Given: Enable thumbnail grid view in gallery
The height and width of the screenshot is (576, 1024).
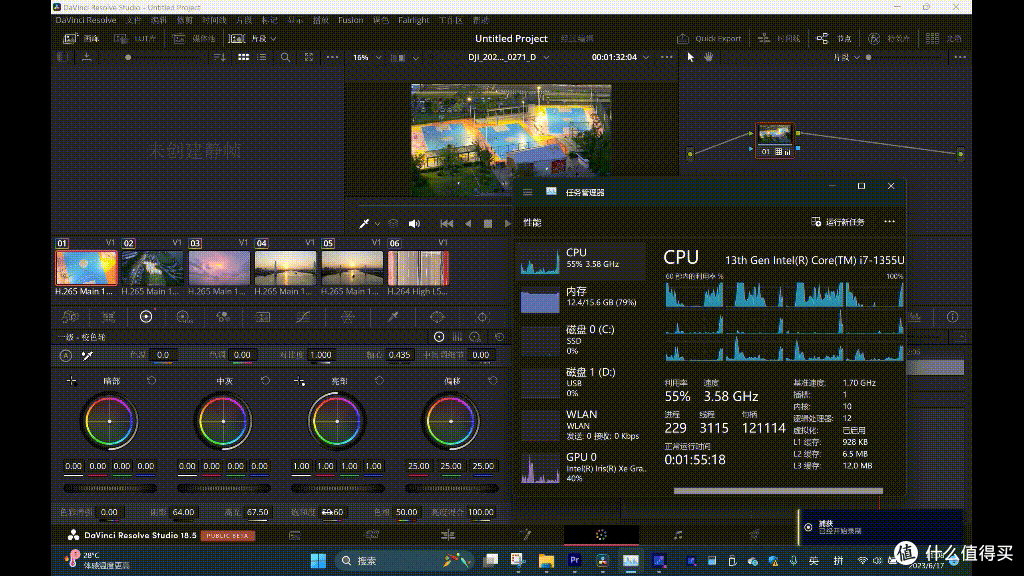Looking at the screenshot, I should 243,57.
